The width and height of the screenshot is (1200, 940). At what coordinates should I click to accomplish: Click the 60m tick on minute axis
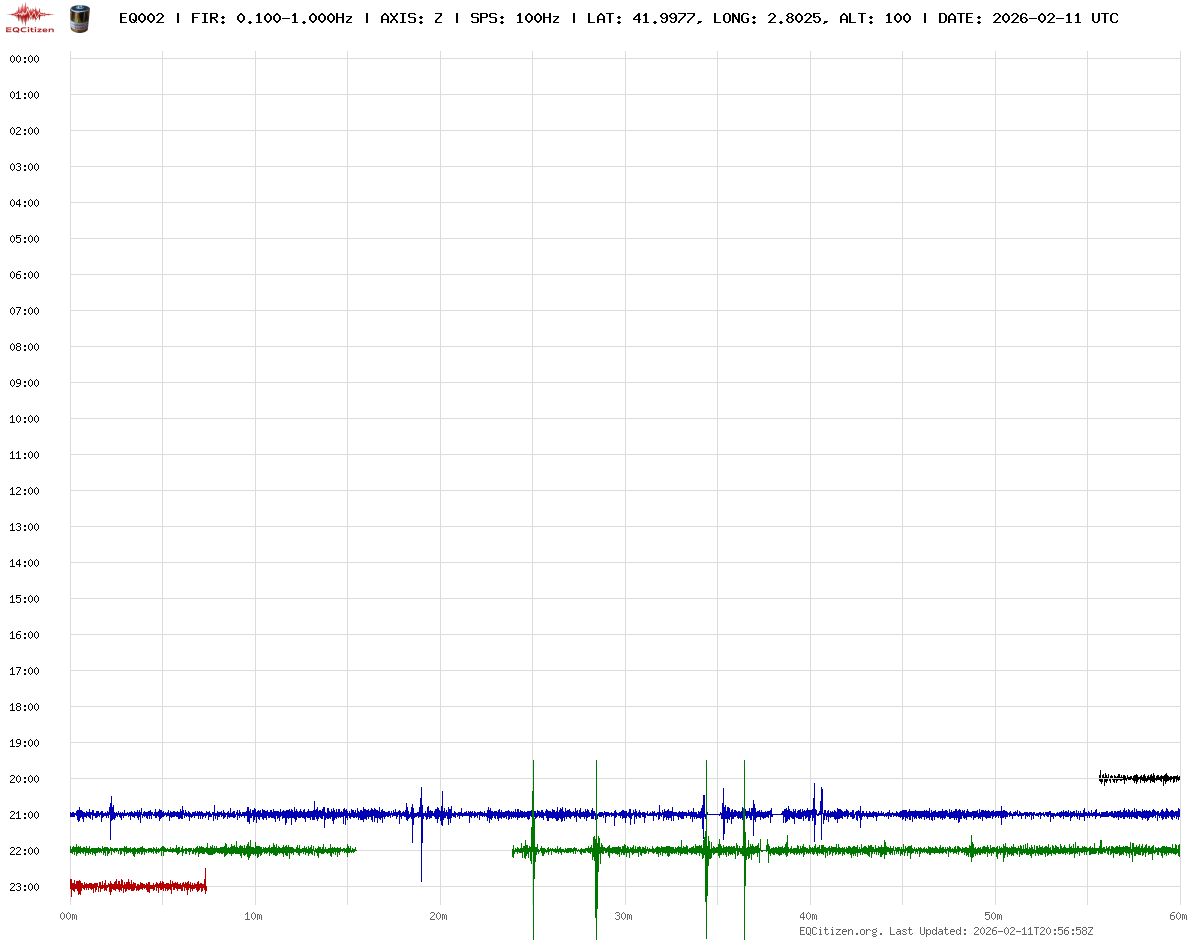tap(1179, 916)
